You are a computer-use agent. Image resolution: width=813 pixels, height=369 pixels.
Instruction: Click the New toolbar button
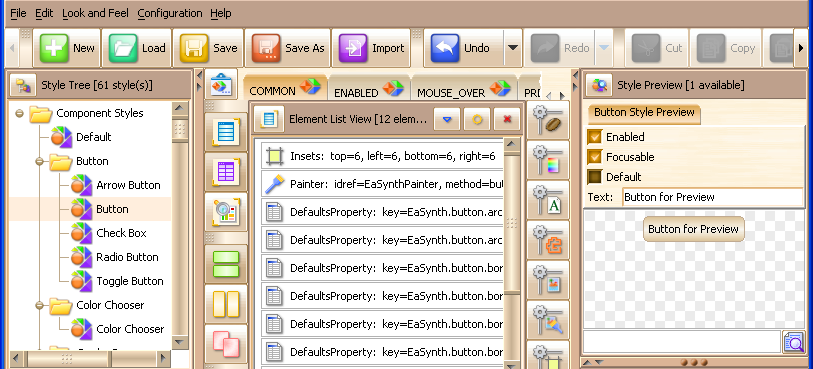(67, 48)
